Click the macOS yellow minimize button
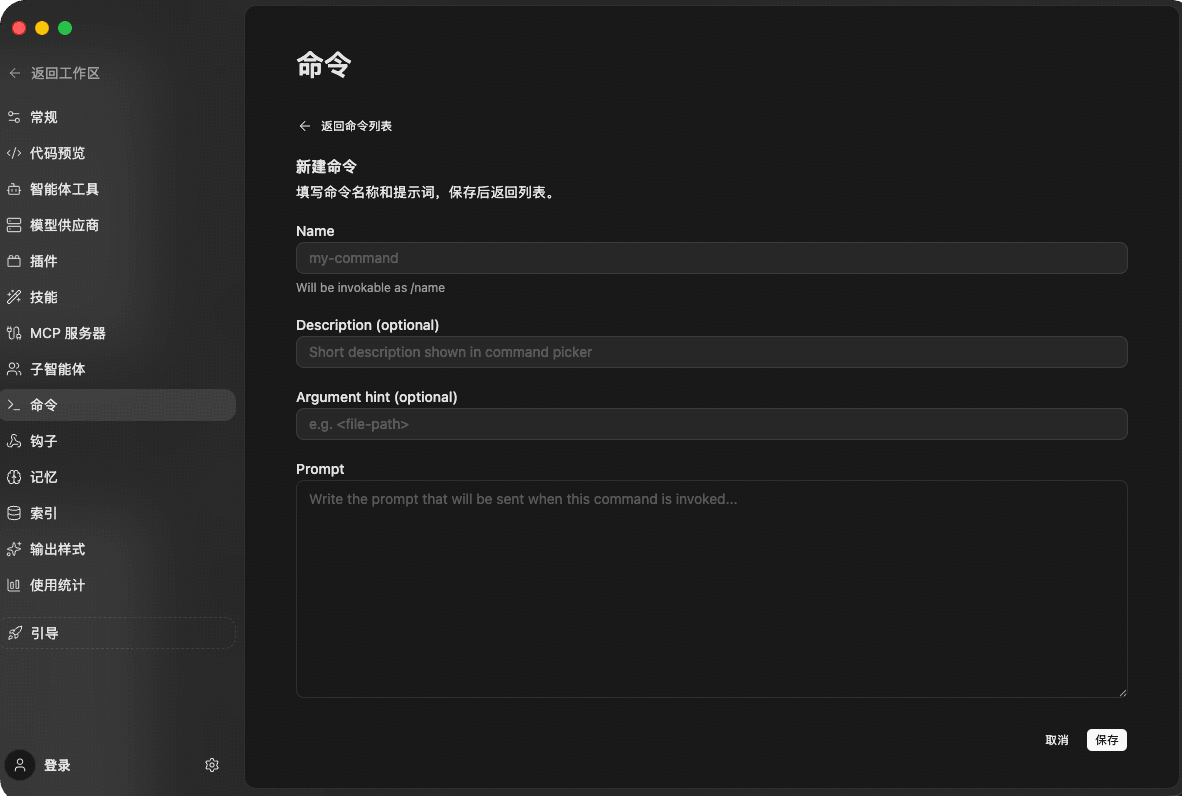 click(x=42, y=28)
